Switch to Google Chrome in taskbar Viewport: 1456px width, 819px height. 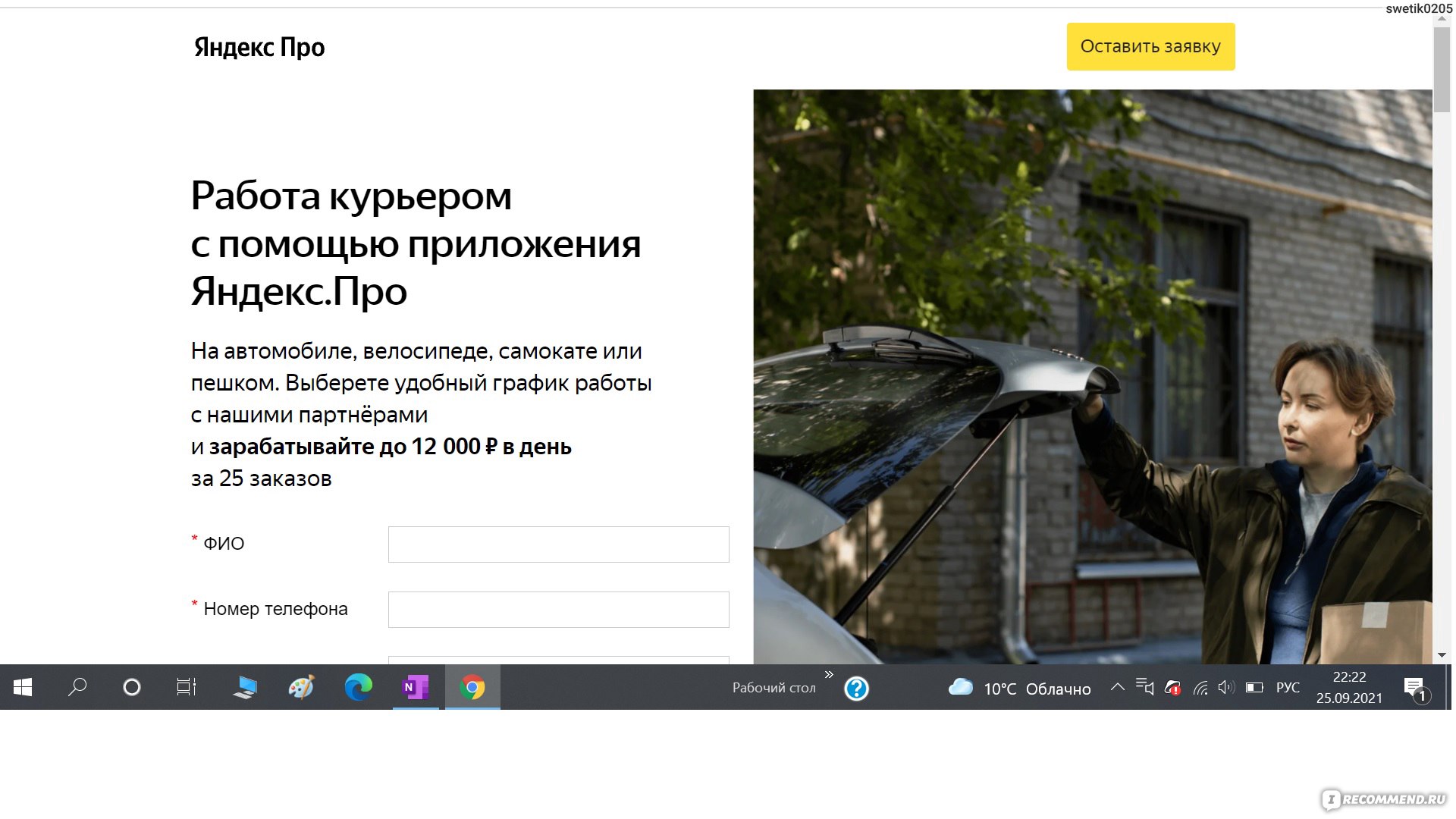[472, 688]
